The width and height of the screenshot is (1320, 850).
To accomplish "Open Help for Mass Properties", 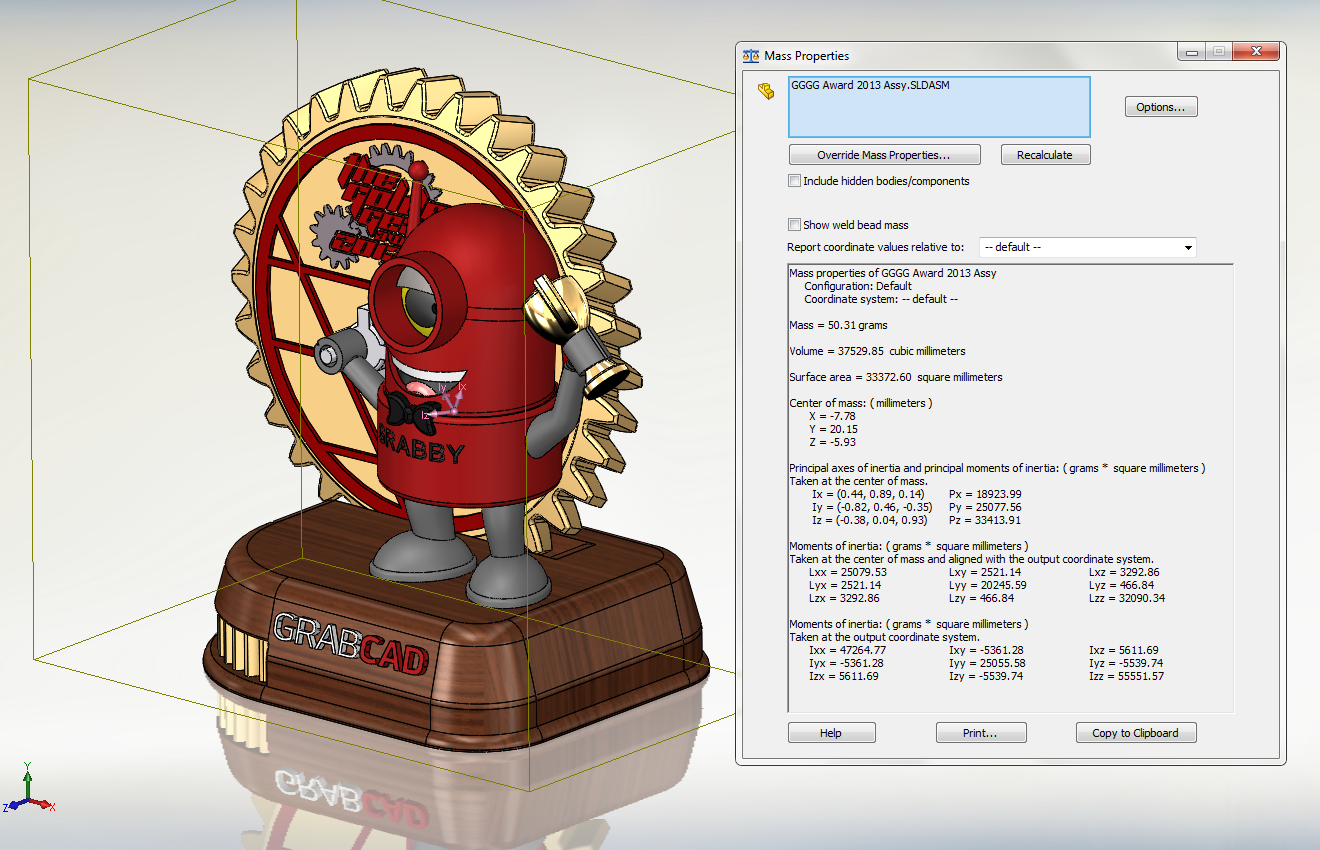I will (831, 733).
